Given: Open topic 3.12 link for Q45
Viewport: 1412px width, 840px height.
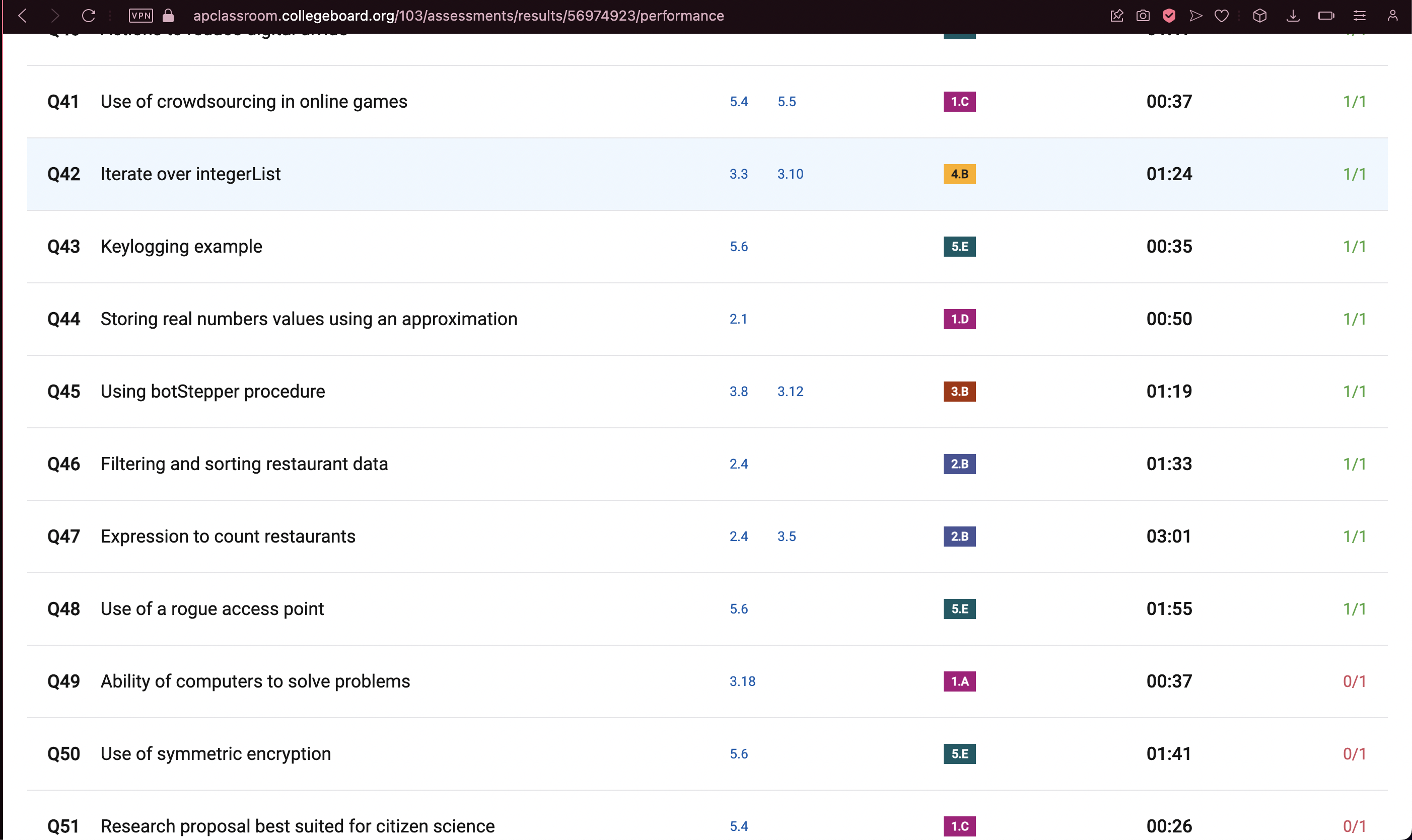Looking at the screenshot, I should (790, 392).
